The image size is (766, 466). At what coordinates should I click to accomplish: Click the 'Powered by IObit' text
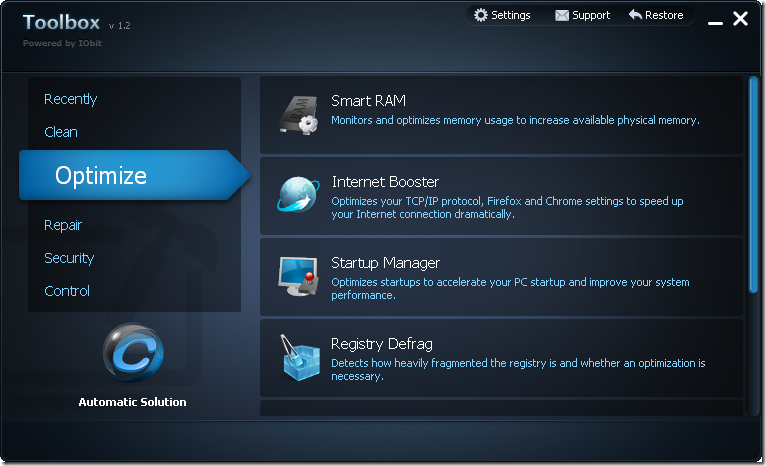(x=62, y=43)
